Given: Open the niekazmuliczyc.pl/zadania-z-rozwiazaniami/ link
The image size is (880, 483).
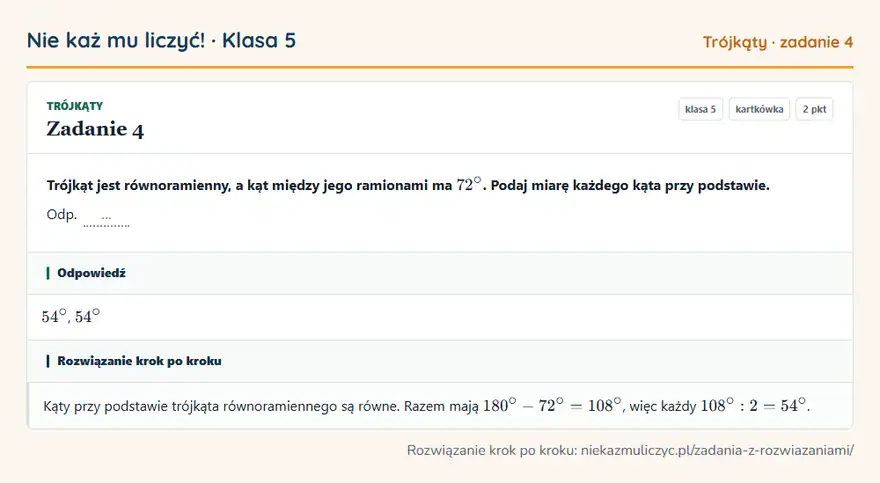Looking at the screenshot, I should pos(717,450).
